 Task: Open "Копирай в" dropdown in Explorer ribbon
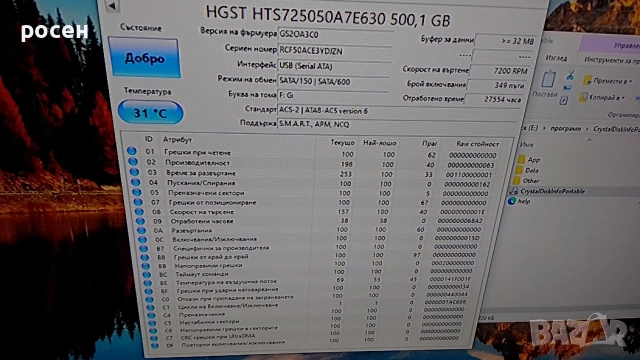[603, 98]
